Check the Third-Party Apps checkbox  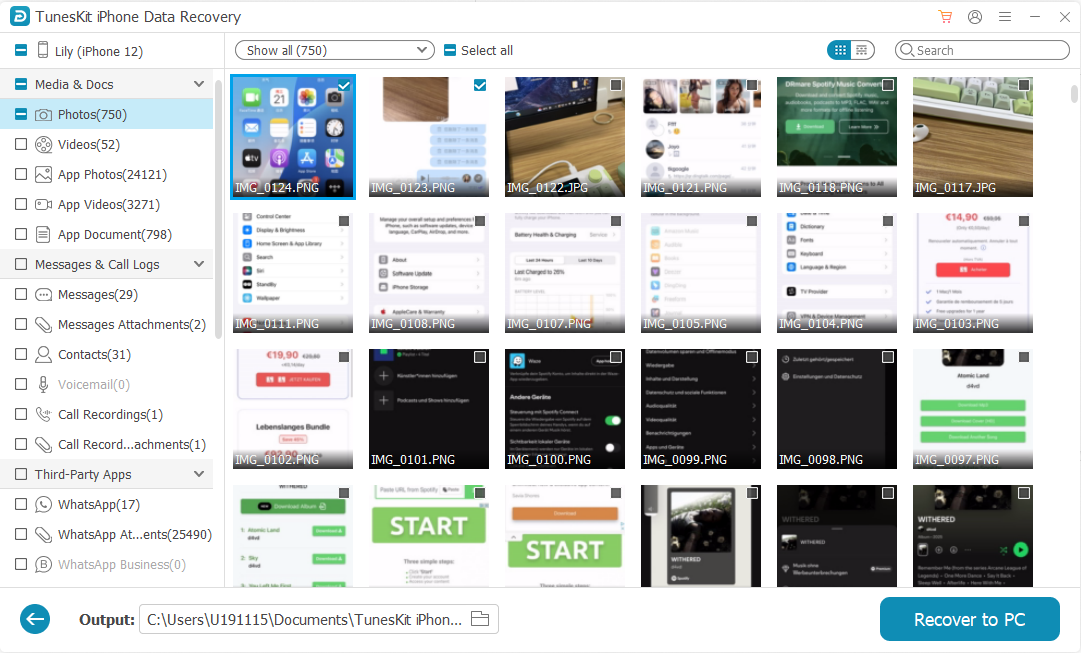(21, 474)
